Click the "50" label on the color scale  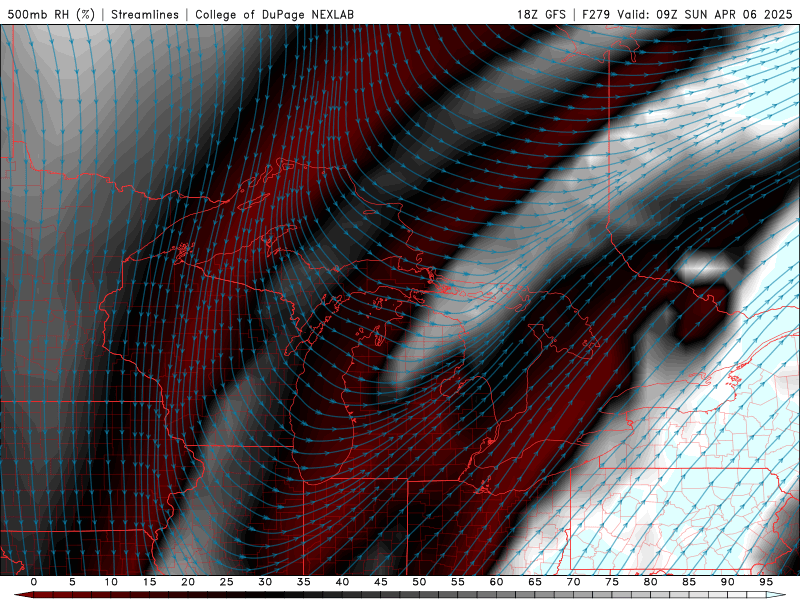point(419,582)
